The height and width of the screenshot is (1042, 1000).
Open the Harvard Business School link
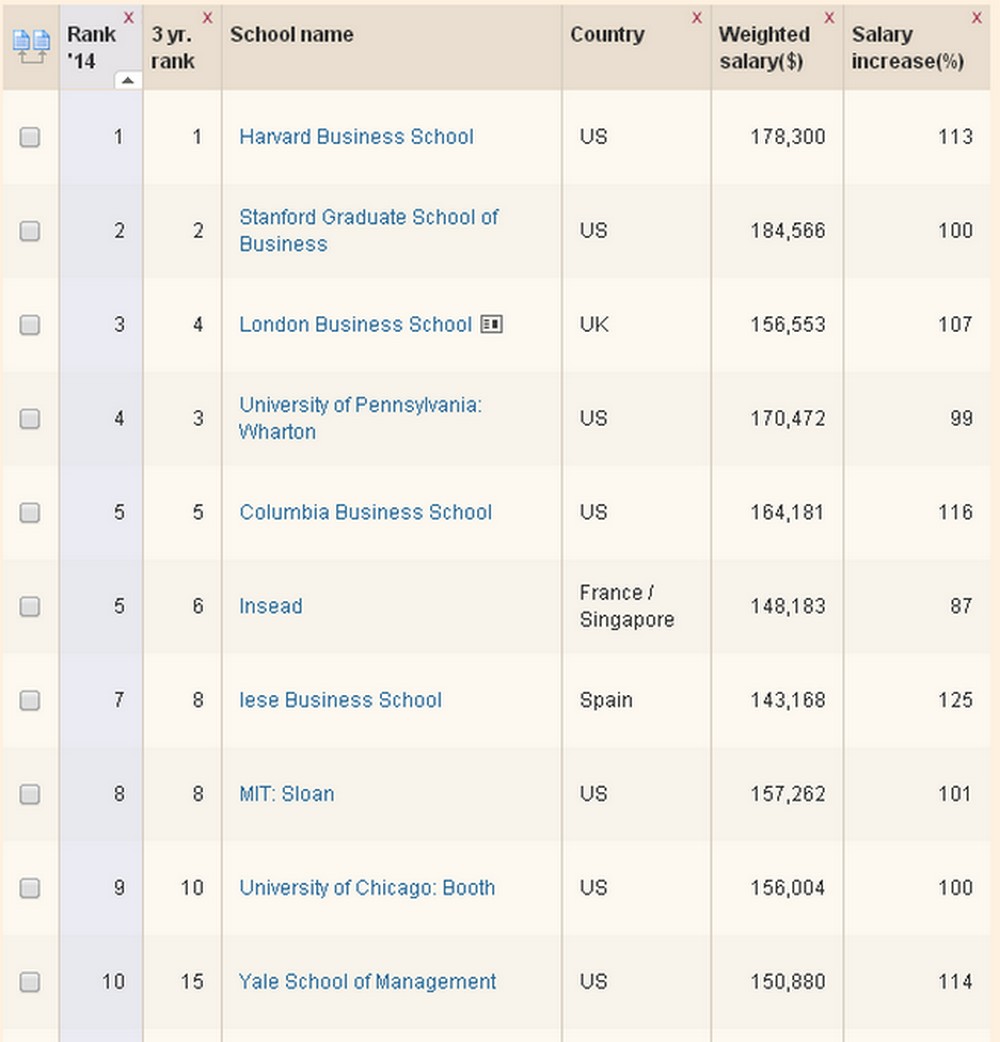(x=356, y=137)
